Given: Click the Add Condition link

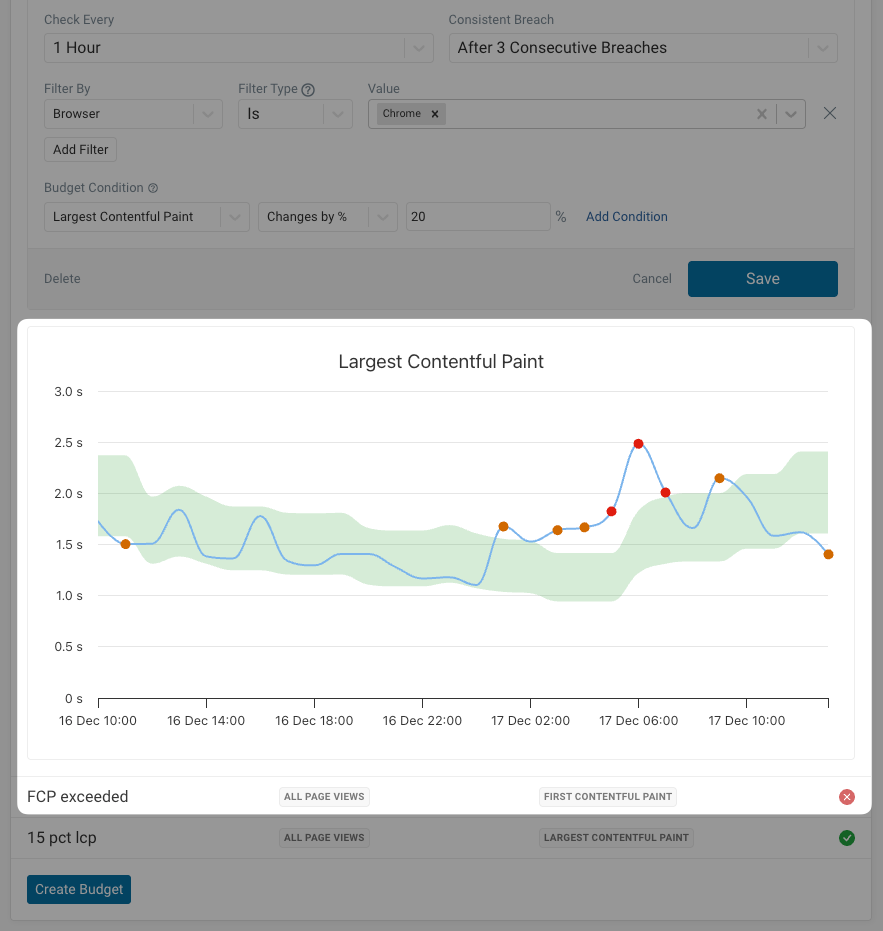Looking at the screenshot, I should tap(626, 217).
